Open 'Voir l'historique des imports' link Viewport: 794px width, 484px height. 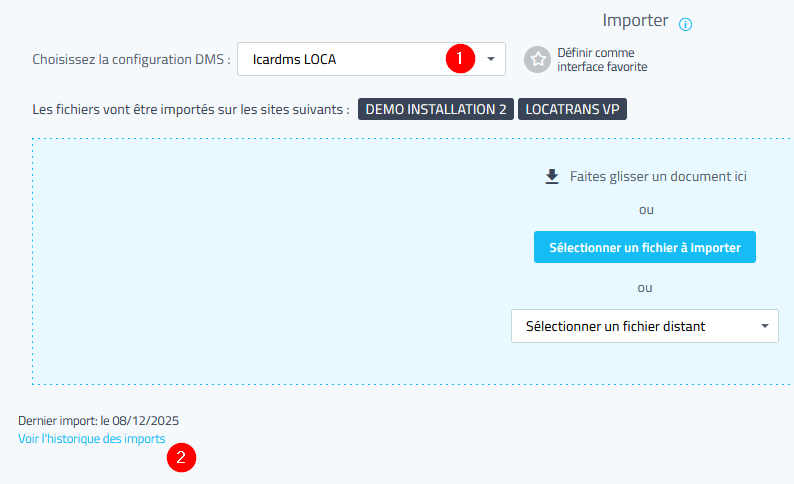pos(92,438)
